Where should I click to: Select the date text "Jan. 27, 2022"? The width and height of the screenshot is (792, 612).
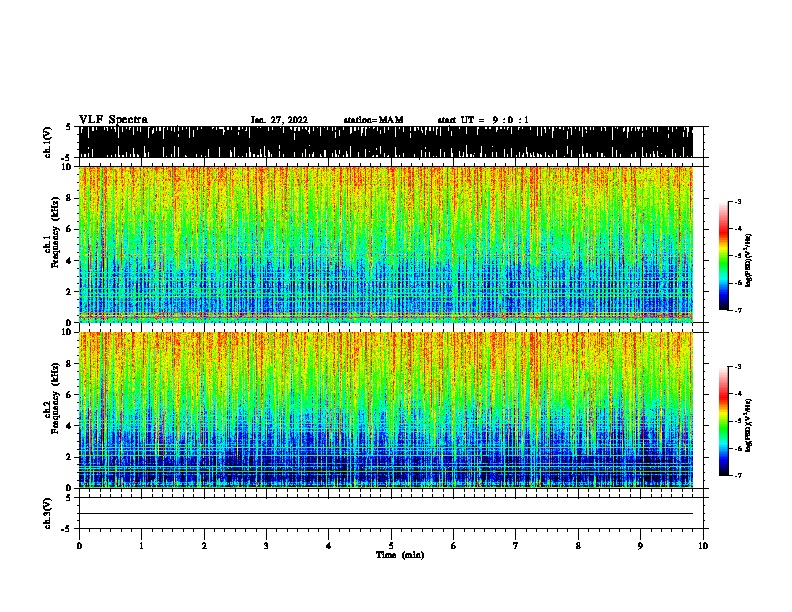tap(279, 120)
